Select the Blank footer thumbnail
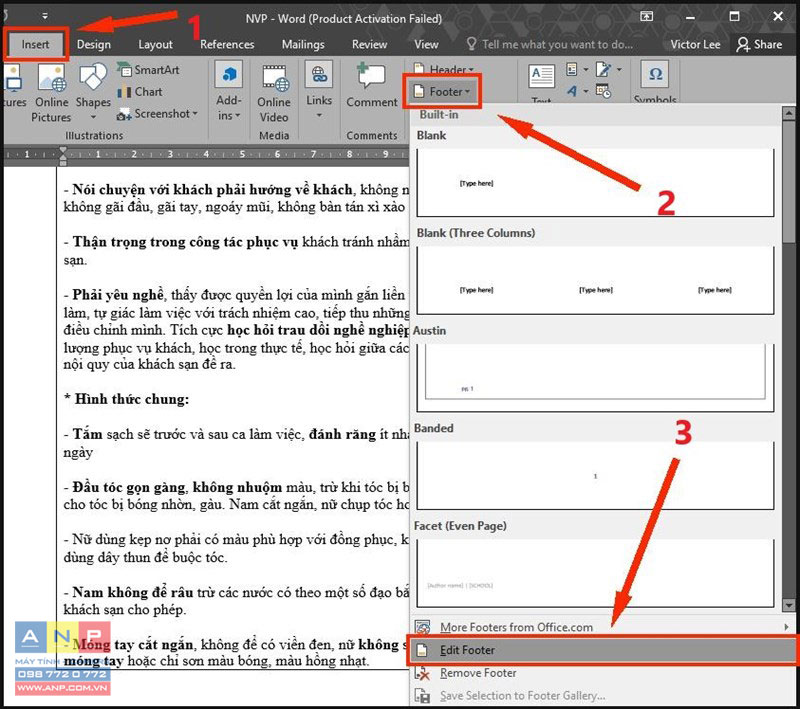This screenshot has width=800, height=709. 595,183
